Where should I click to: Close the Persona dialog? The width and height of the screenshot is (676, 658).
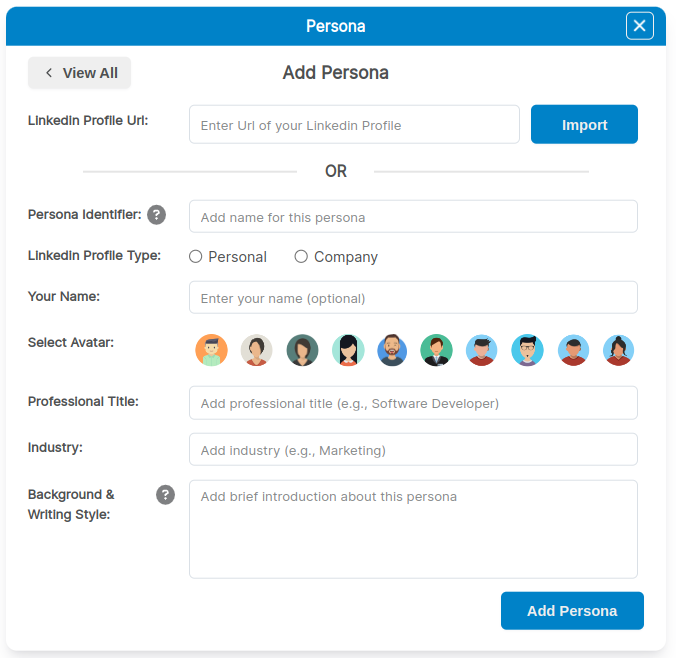pos(639,26)
